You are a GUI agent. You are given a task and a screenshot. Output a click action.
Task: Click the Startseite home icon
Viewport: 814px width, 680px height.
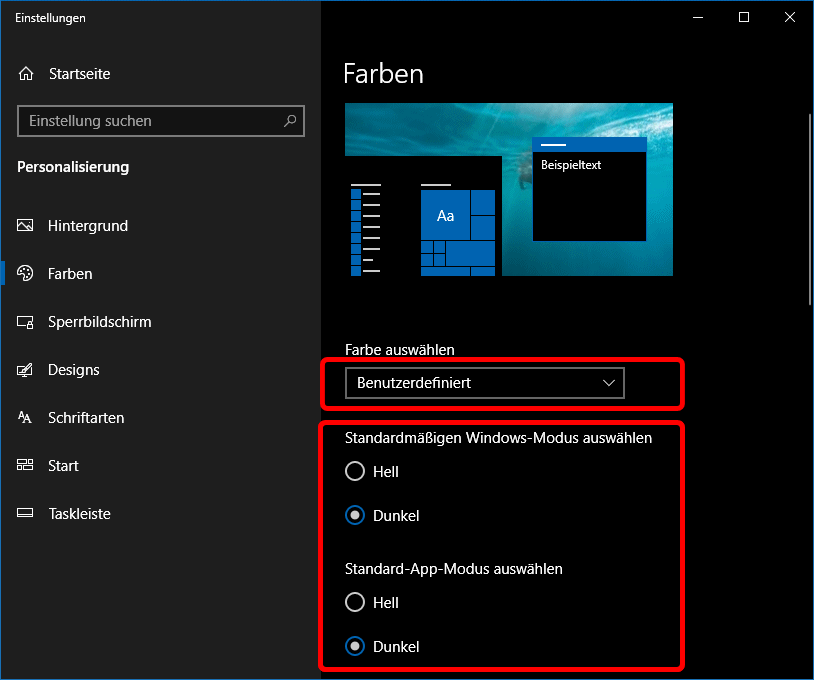(x=26, y=74)
